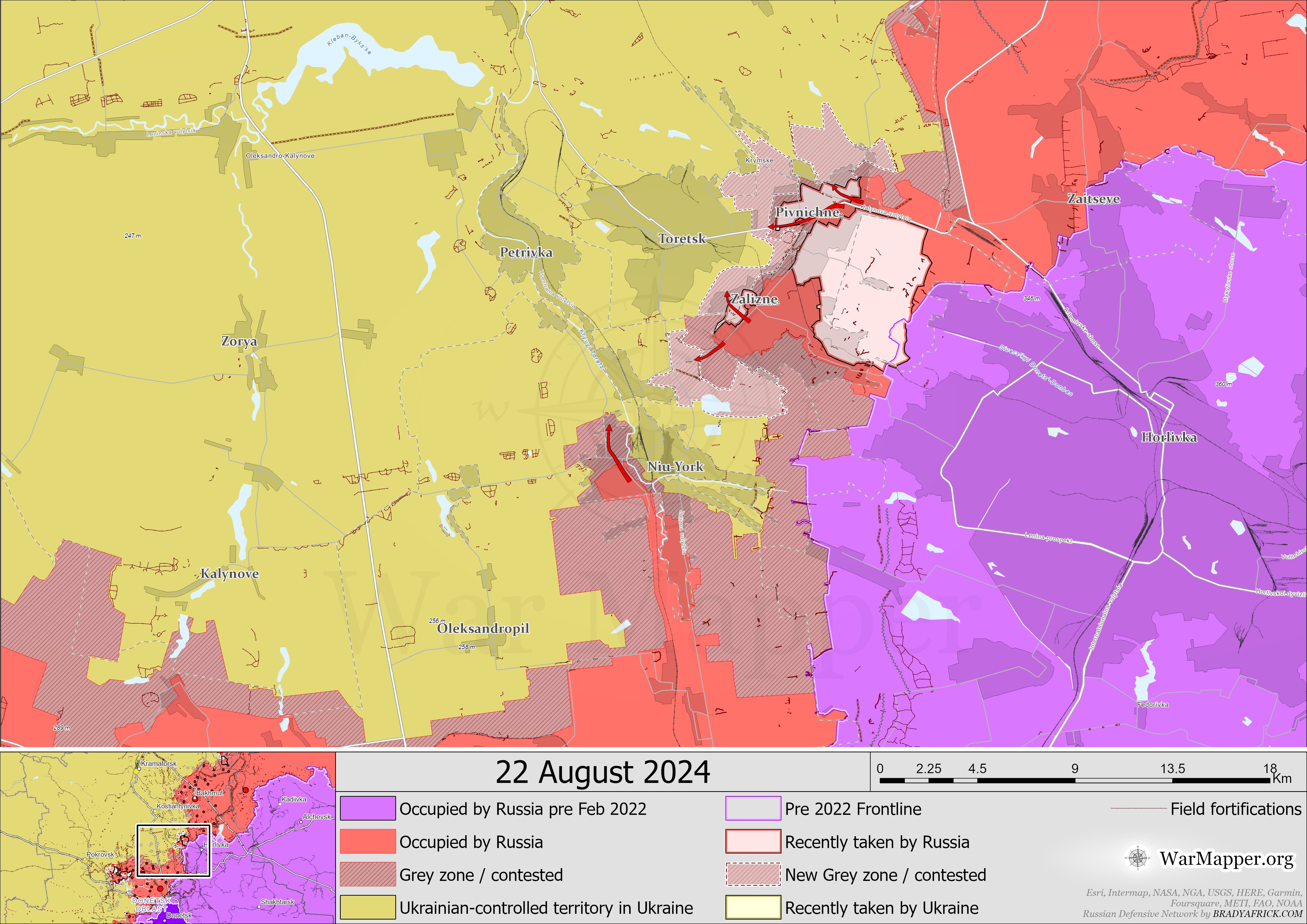Click the red 'Occupied by Russia' legend swatch

pyautogui.click(x=368, y=841)
